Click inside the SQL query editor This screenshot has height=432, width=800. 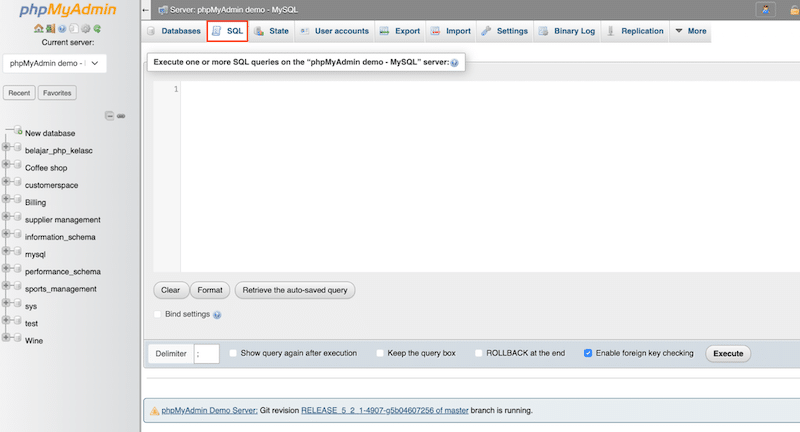point(490,176)
